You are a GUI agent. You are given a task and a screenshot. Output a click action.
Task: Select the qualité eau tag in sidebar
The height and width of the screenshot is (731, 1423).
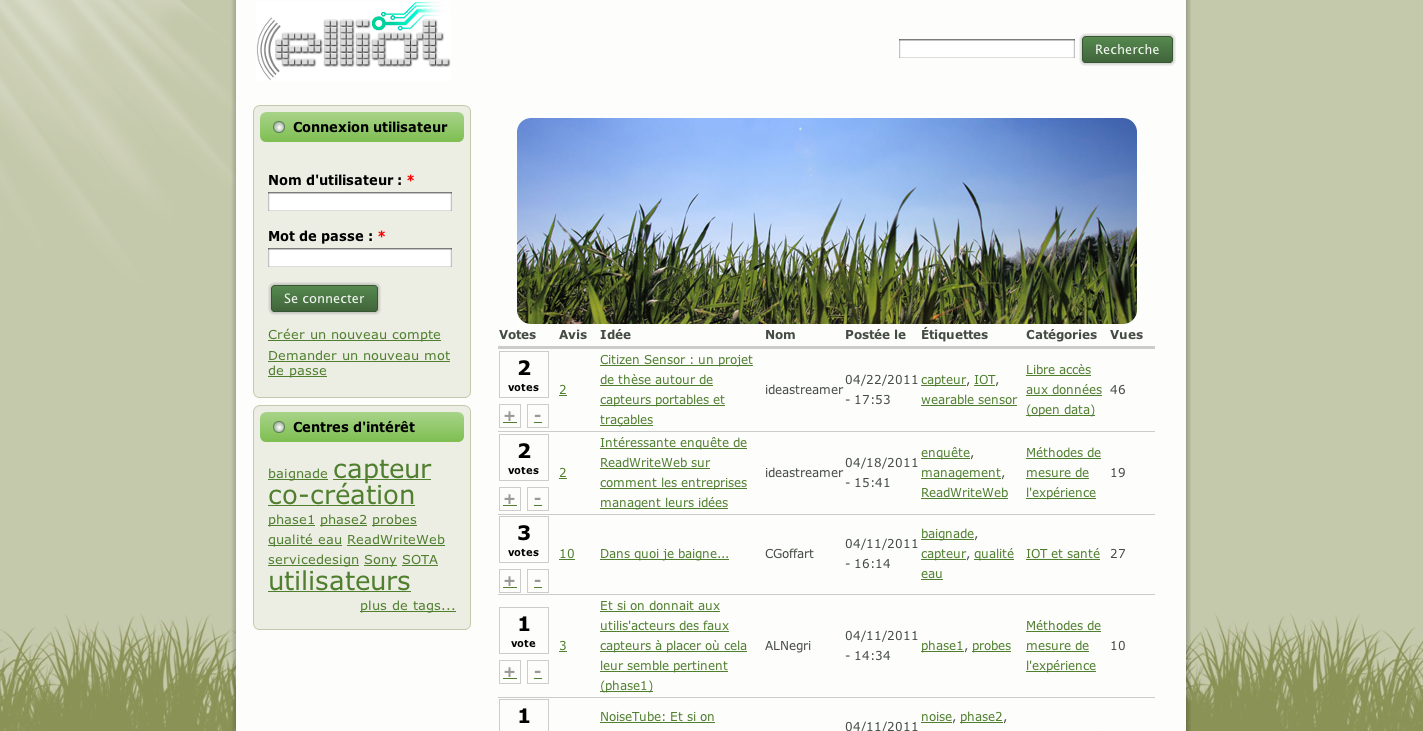point(305,539)
